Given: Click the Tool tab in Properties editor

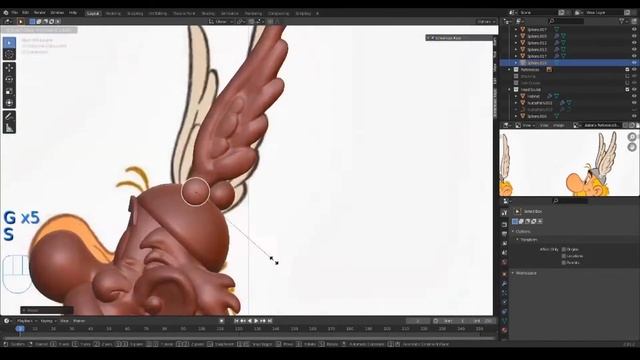Looking at the screenshot, I should [504, 212].
